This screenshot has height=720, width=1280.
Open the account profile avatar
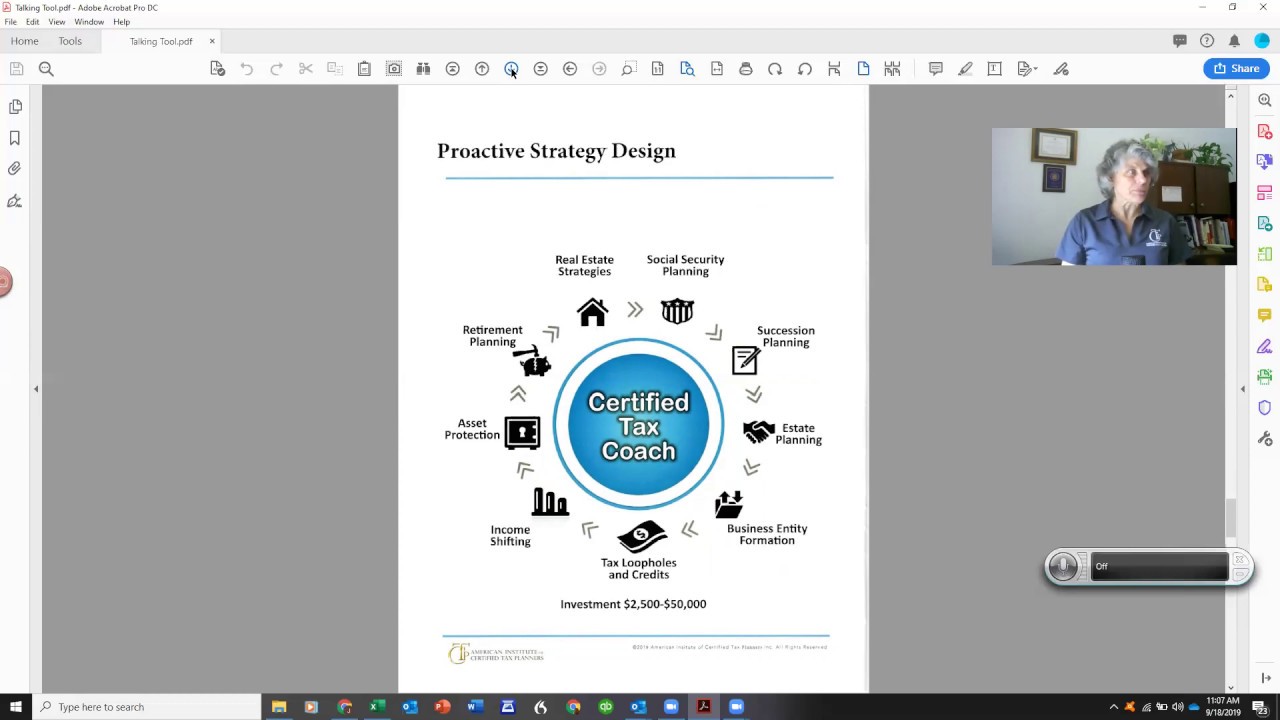click(1262, 41)
